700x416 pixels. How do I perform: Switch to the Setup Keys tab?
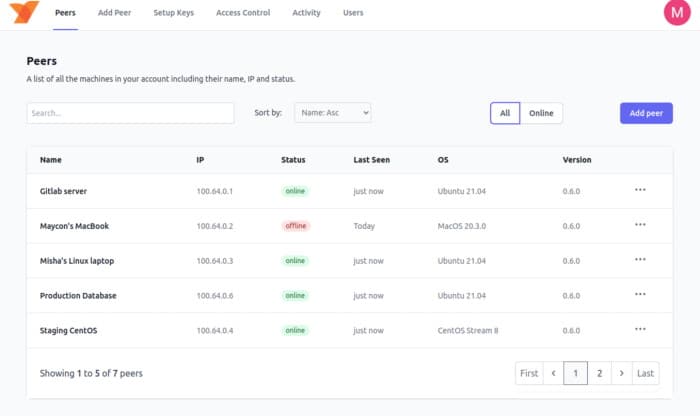point(174,13)
